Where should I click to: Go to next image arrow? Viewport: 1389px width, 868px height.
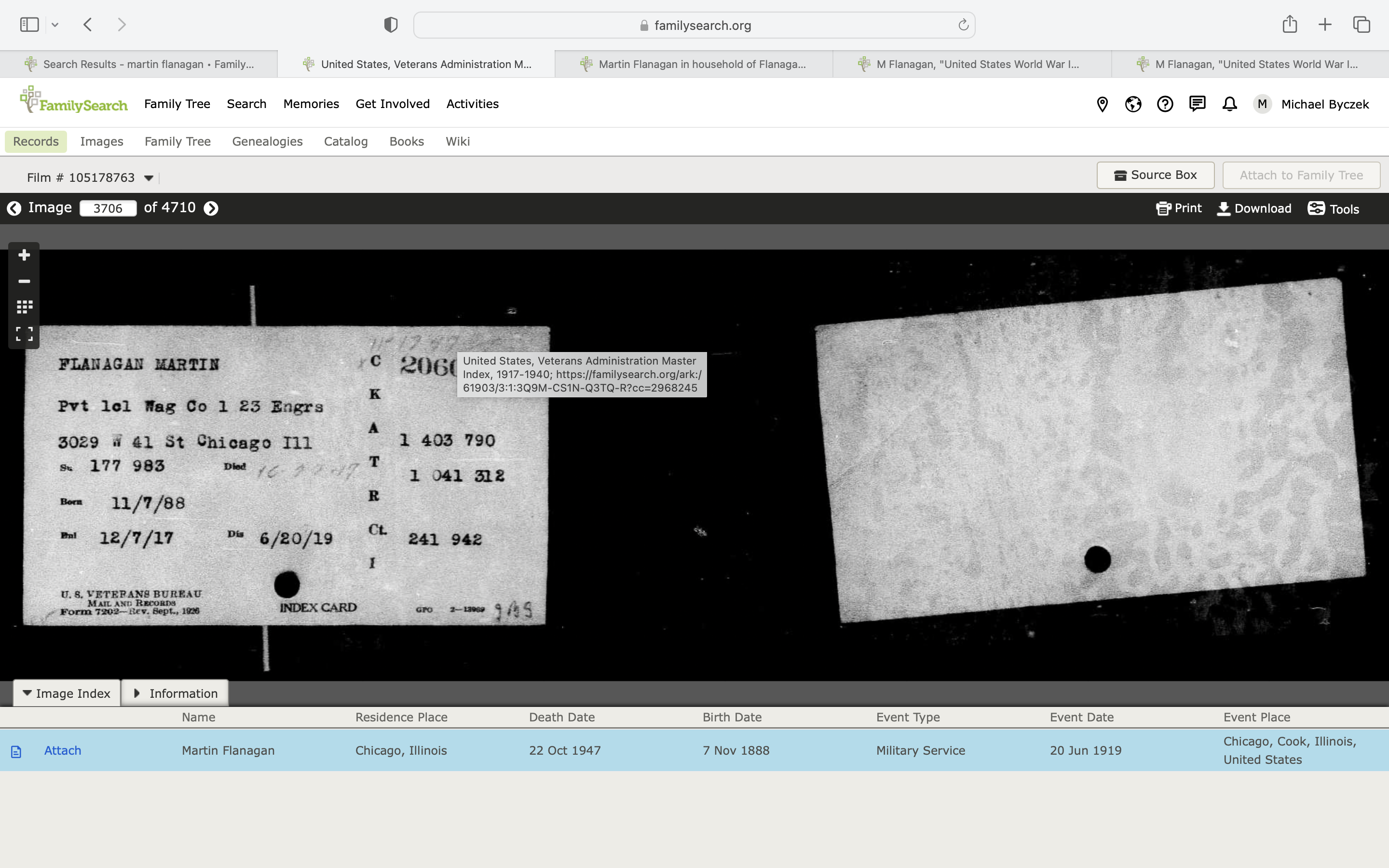click(211, 208)
